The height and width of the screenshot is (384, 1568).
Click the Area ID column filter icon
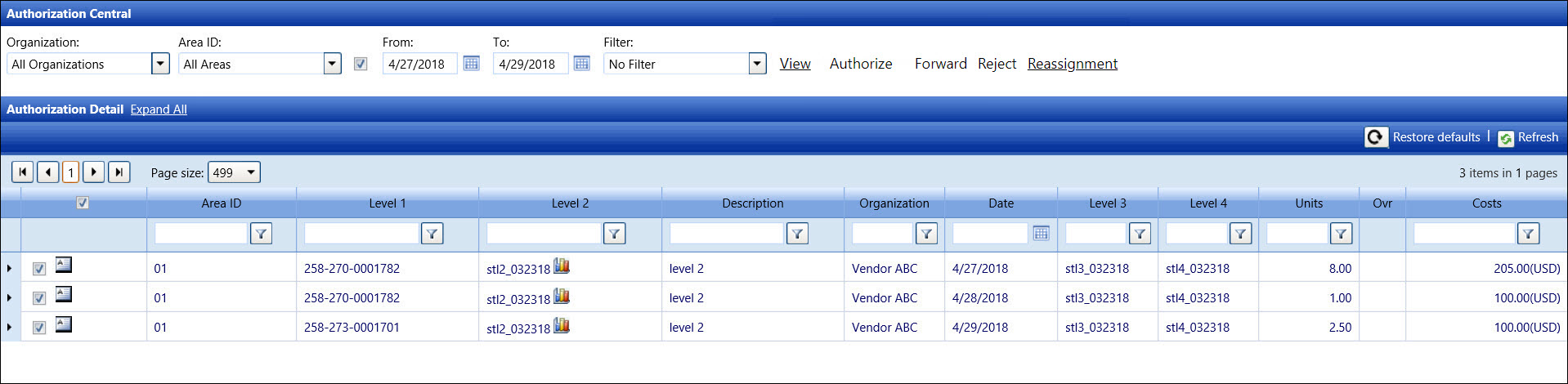pos(261,234)
